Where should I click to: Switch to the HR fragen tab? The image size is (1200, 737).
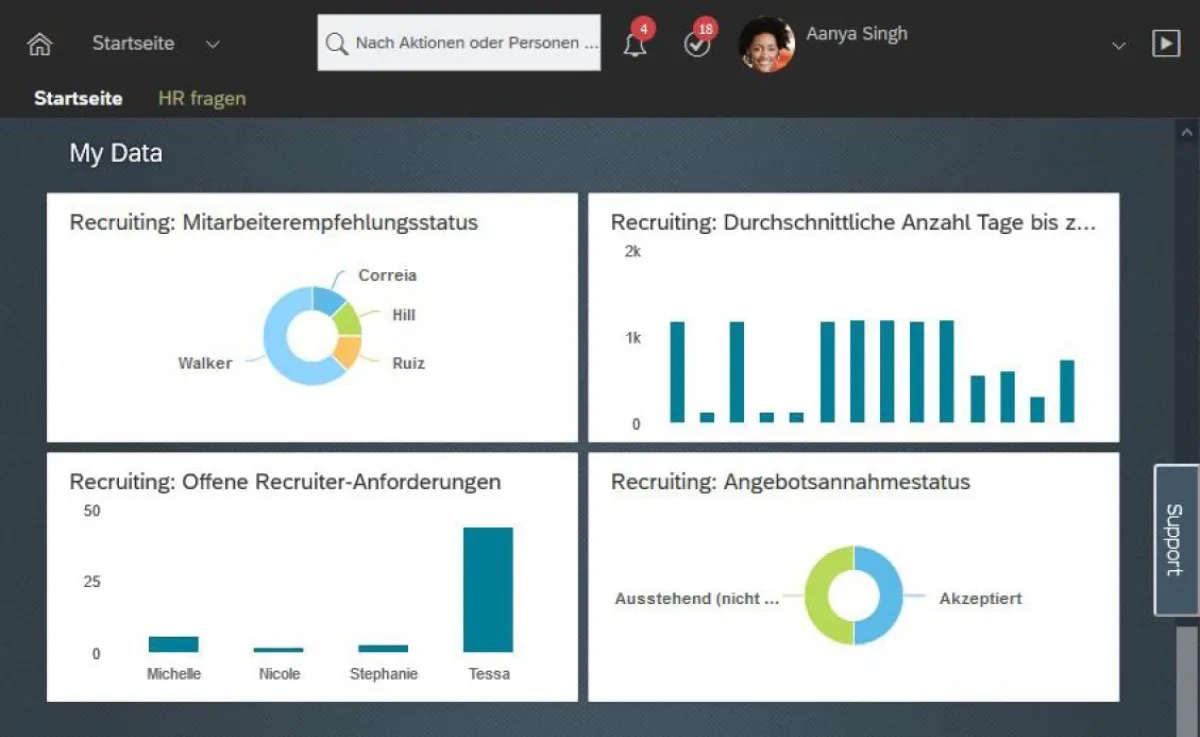point(201,98)
